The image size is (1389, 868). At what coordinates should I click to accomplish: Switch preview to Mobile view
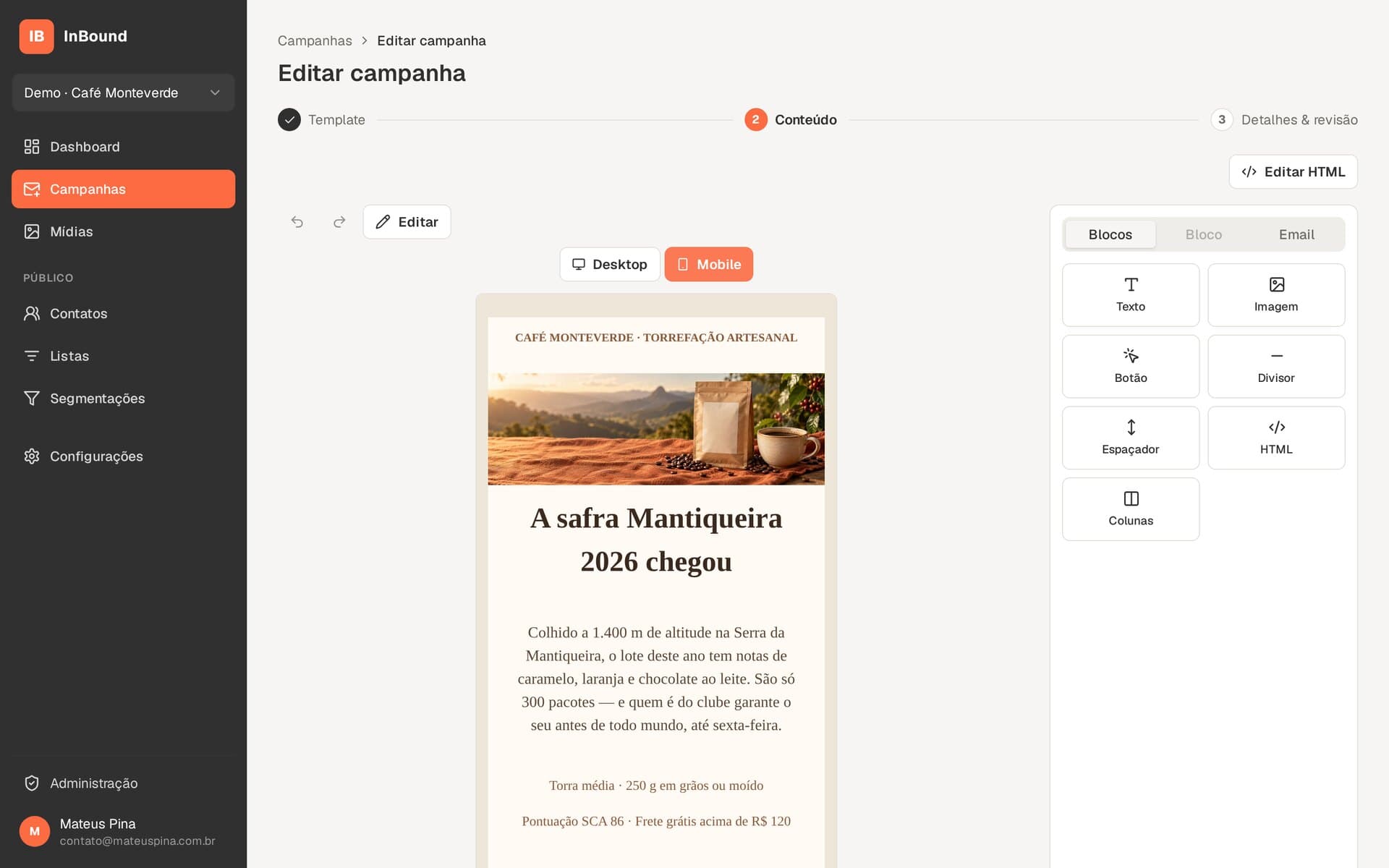(709, 264)
